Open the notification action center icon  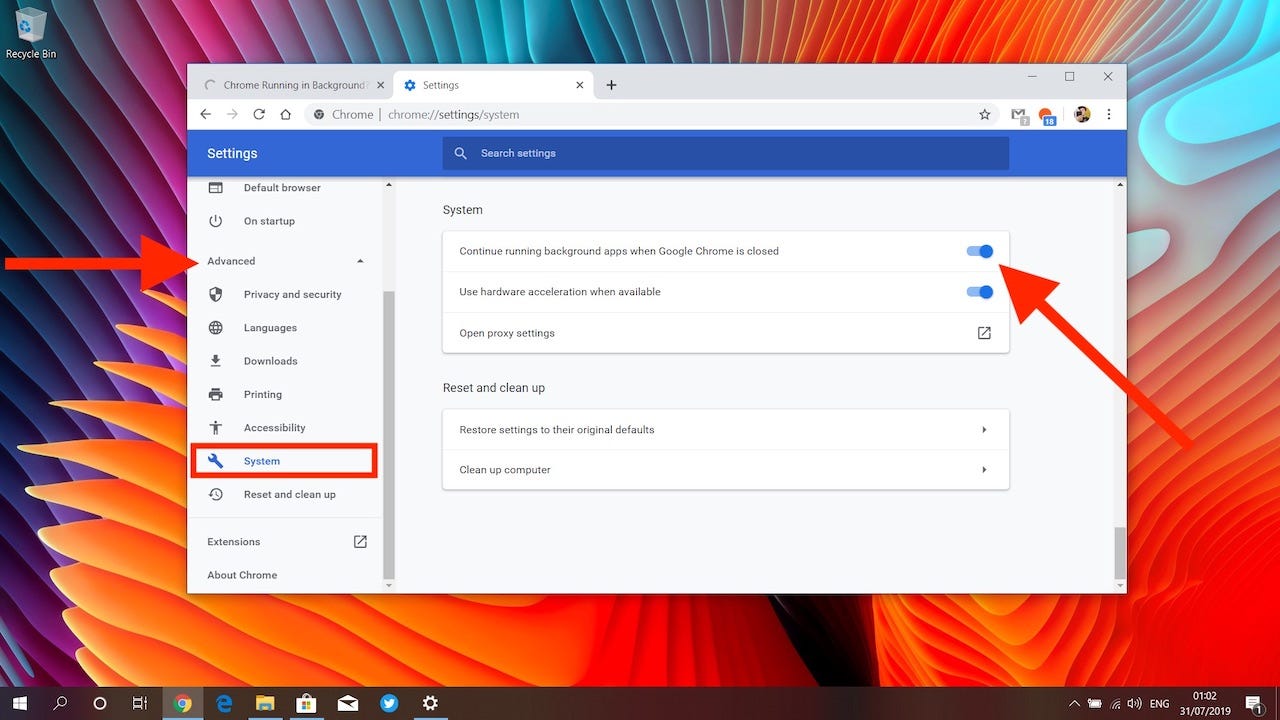1254,703
